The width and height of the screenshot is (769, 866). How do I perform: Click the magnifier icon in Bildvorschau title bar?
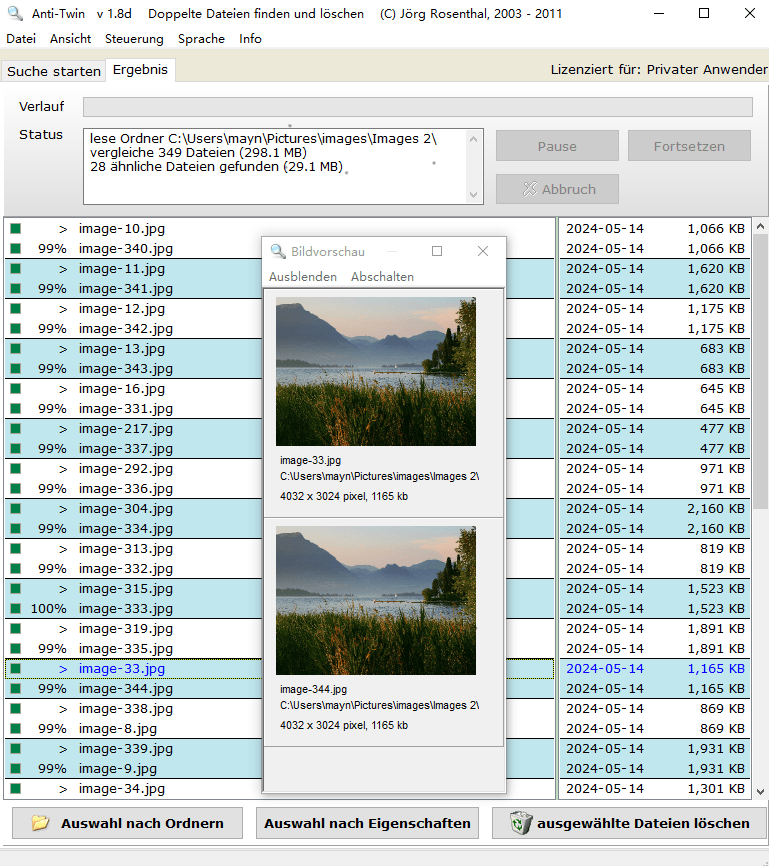(x=278, y=252)
